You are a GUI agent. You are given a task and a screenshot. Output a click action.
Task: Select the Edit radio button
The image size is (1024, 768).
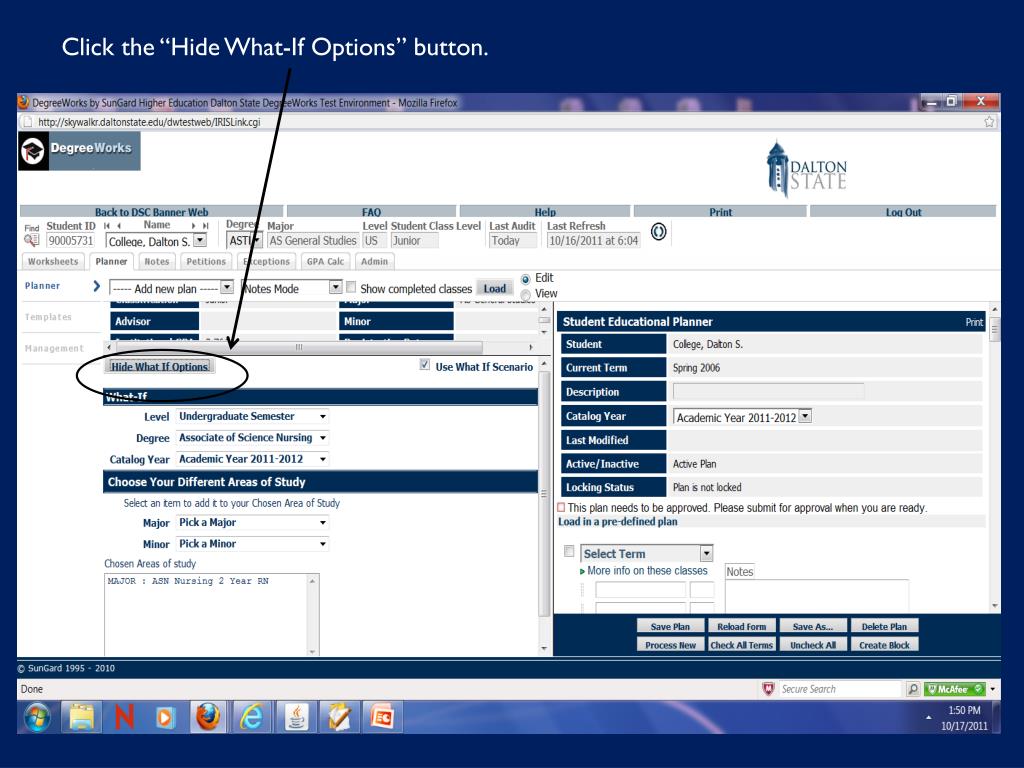coord(526,279)
